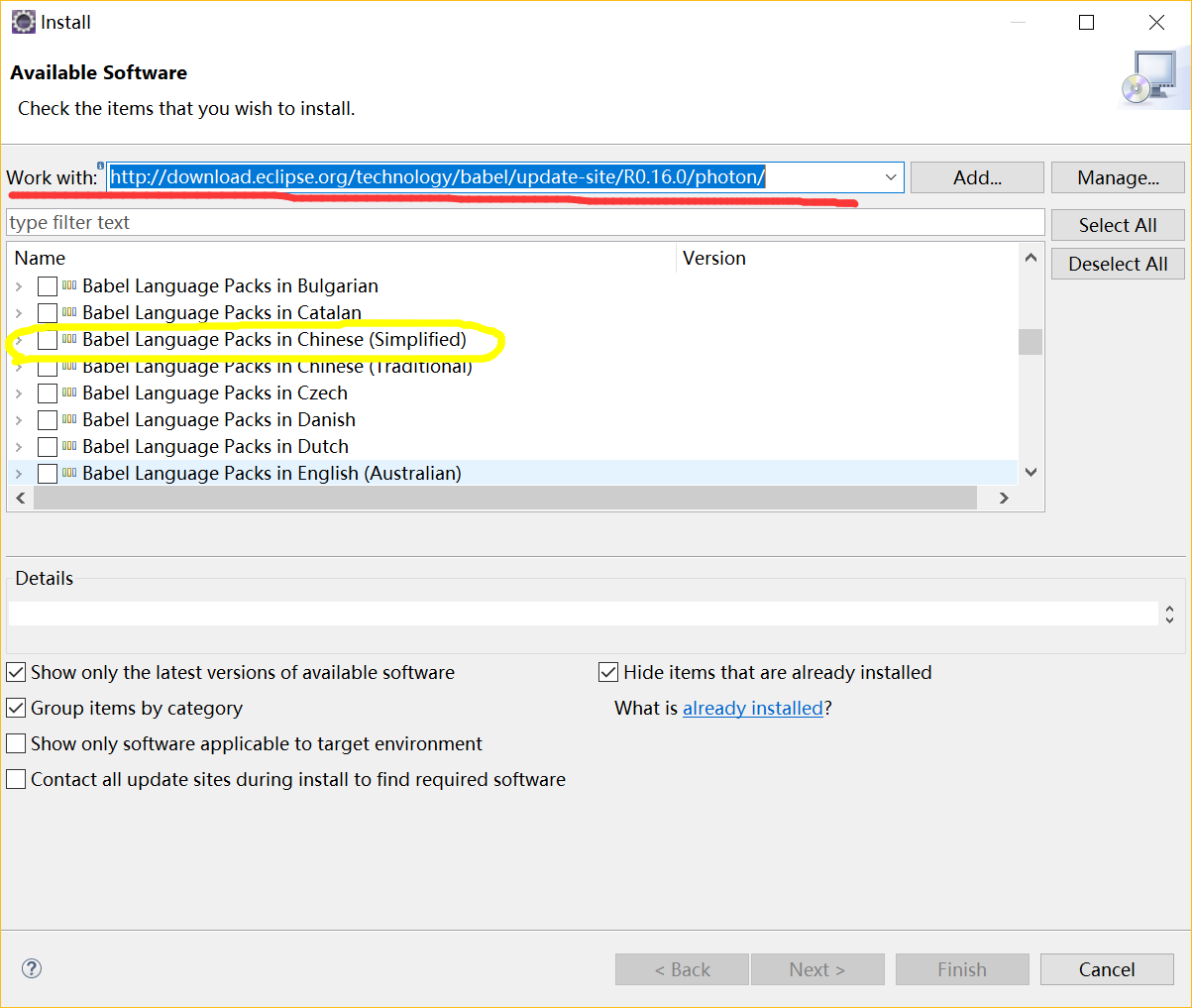
Task: Tick the Bulgarian language pack checkbox
Action: click(47, 286)
